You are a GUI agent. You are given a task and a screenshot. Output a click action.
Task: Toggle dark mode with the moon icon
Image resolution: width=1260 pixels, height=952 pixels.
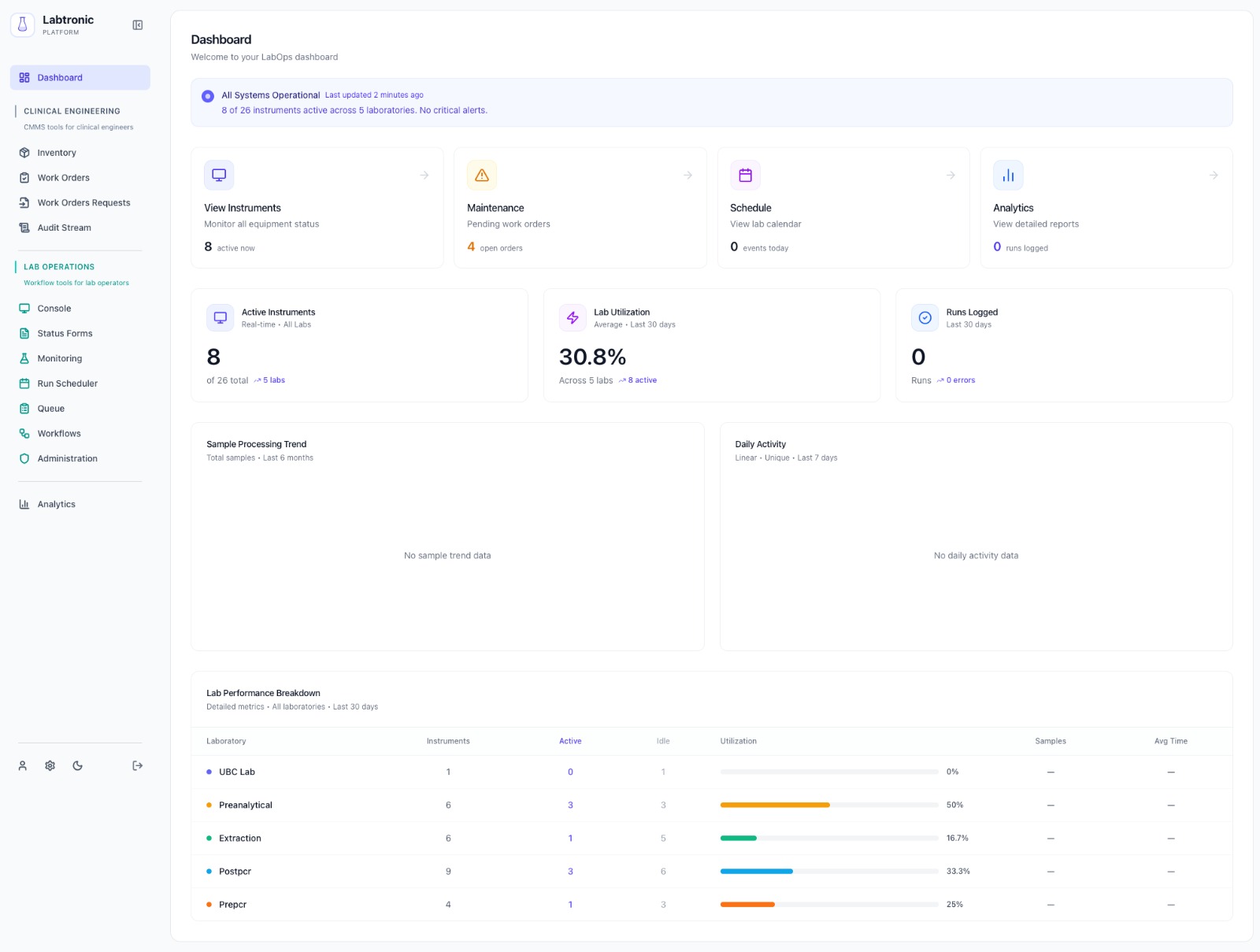click(77, 765)
